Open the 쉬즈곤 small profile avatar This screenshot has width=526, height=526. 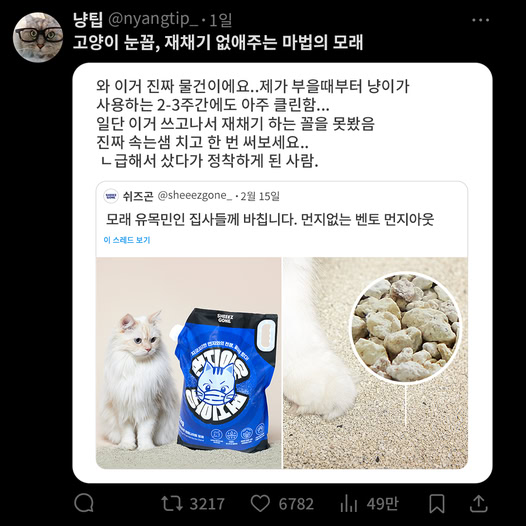[111, 196]
